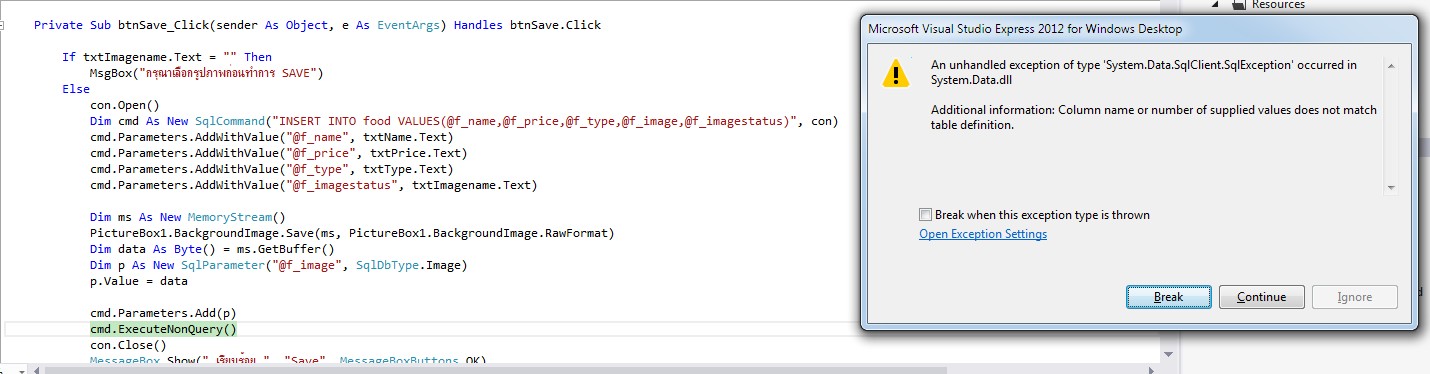The width and height of the screenshot is (1430, 374).
Task: Click the highlighted cmd.ExecuteNonQuery() line
Action: 163,329
